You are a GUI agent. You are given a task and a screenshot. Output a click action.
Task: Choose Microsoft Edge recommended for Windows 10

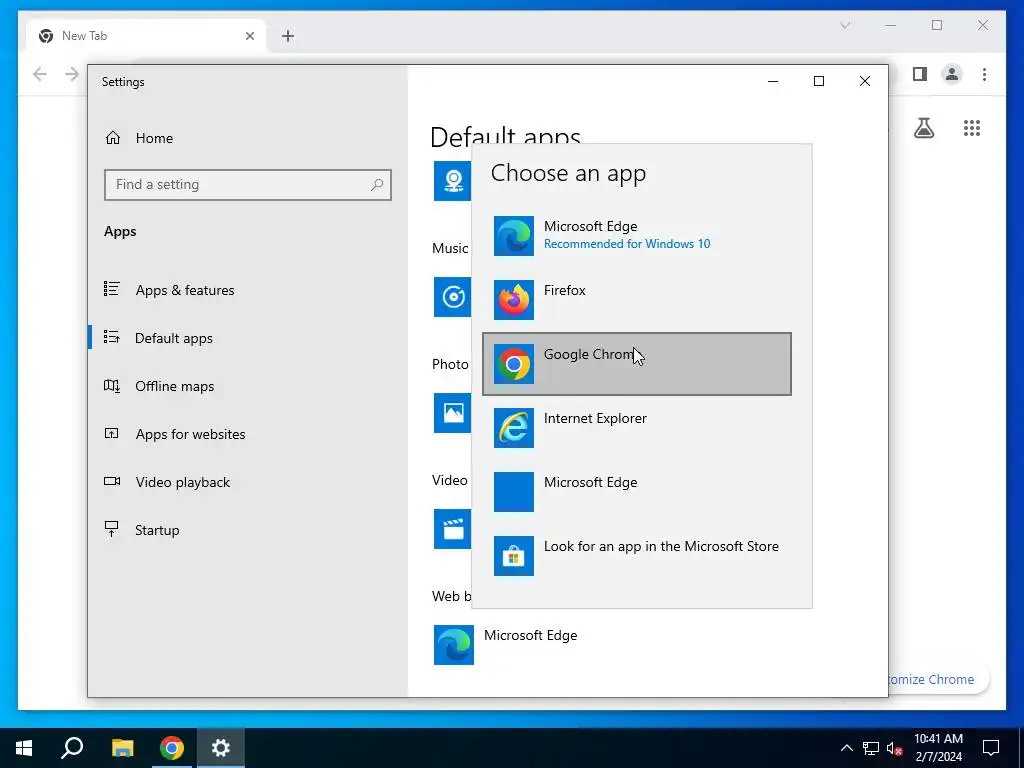pos(637,236)
